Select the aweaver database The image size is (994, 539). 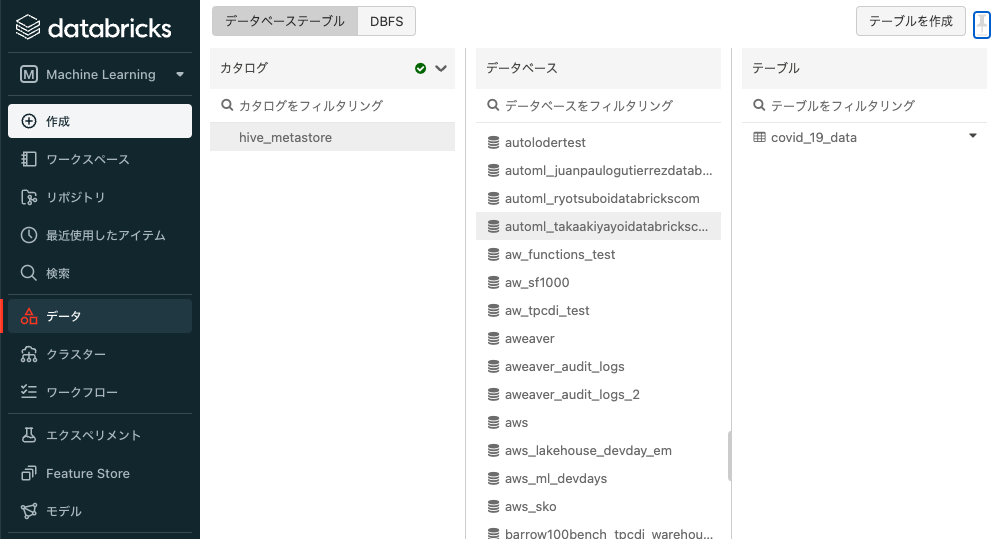point(598,338)
